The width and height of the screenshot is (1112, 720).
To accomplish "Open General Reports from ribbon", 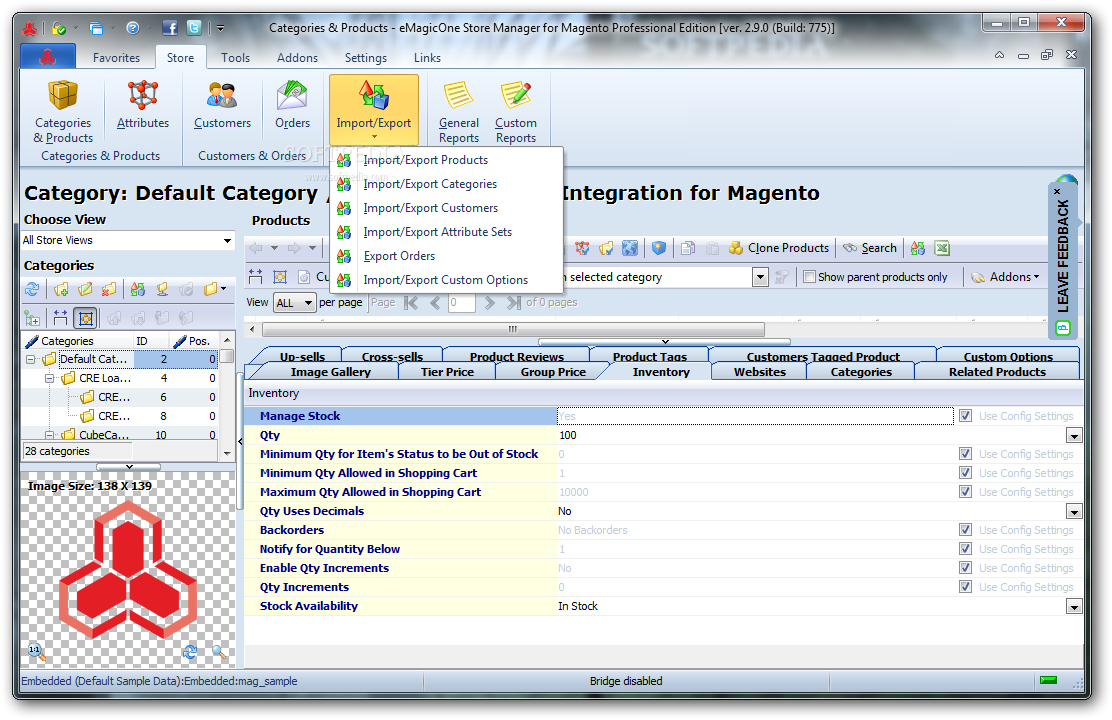I will (x=458, y=112).
